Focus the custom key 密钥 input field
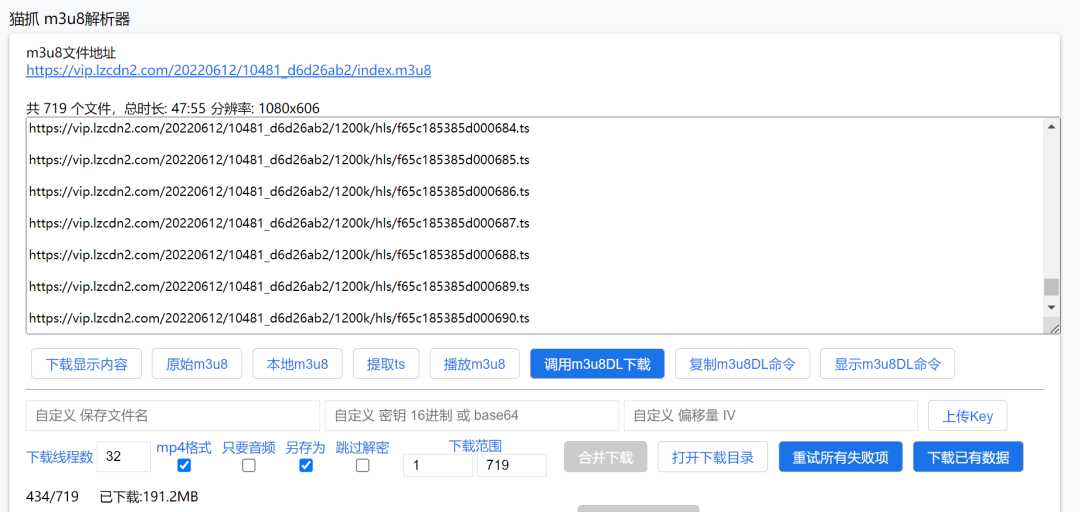This screenshot has width=1080, height=512. [472, 416]
